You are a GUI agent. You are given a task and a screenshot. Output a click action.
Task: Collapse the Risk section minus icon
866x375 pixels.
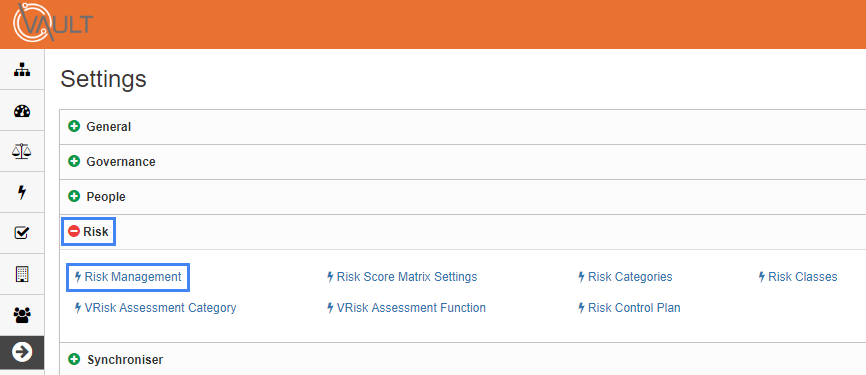coord(74,231)
